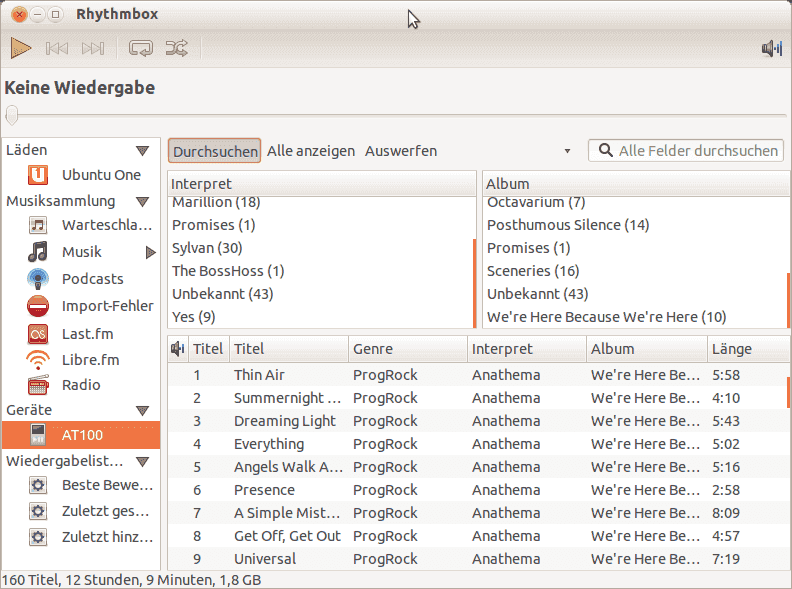Open the Import-Fehler error icon
Image resolution: width=792 pixels, height=589 pixels.
(x=38, y=306)
